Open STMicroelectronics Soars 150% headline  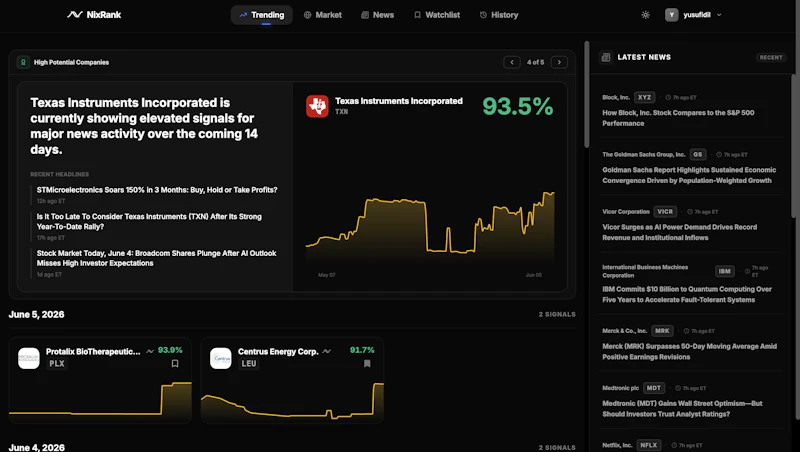(x=157, y=190)
